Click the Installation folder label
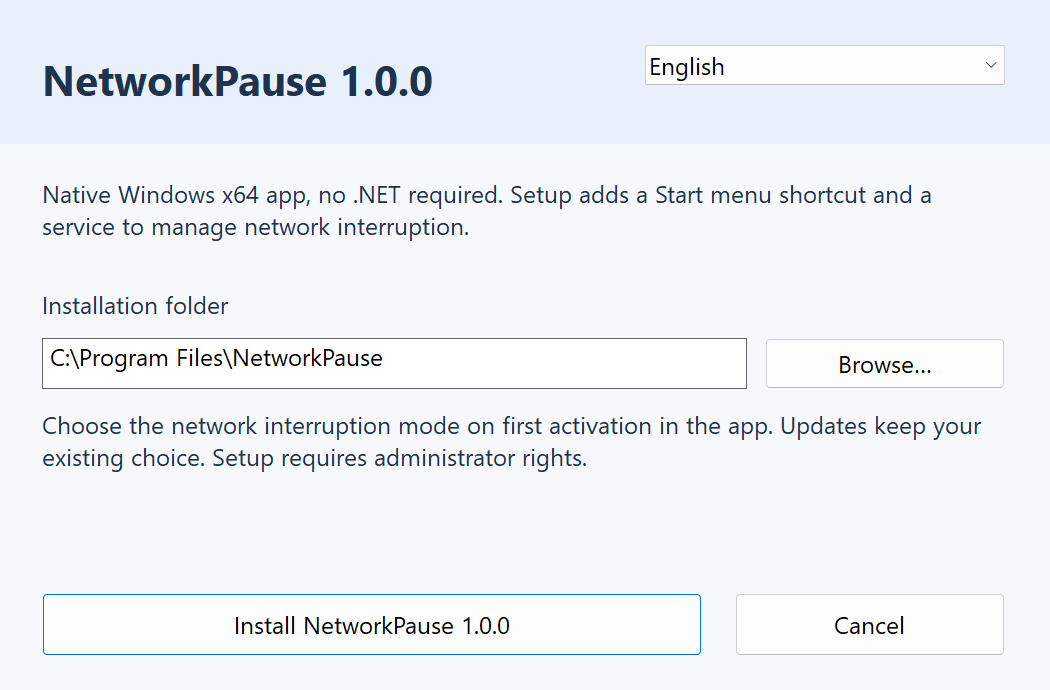 coord(135,306)
